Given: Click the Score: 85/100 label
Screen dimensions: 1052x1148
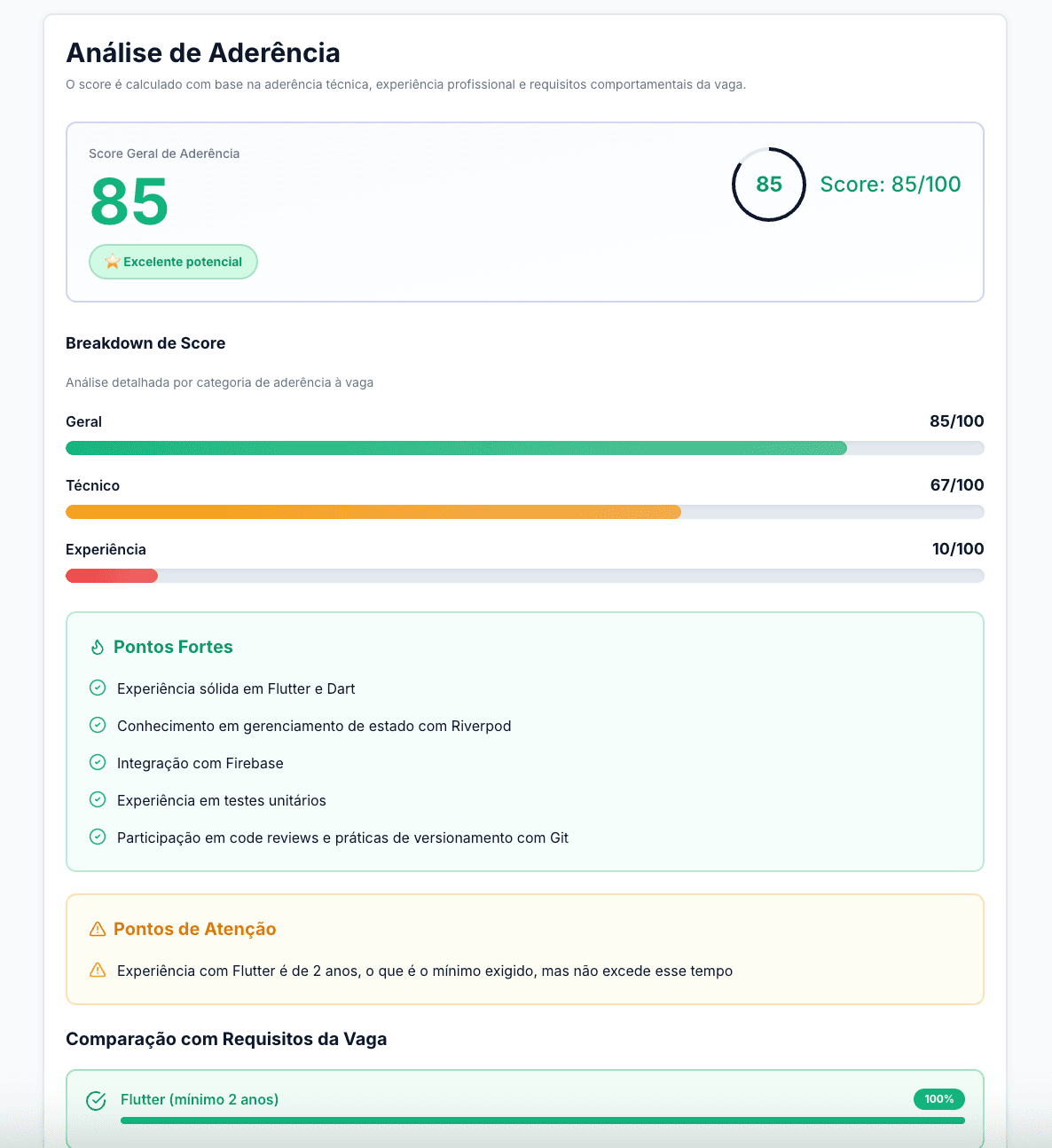Looking at the screenshot, I should coord(890,185).
